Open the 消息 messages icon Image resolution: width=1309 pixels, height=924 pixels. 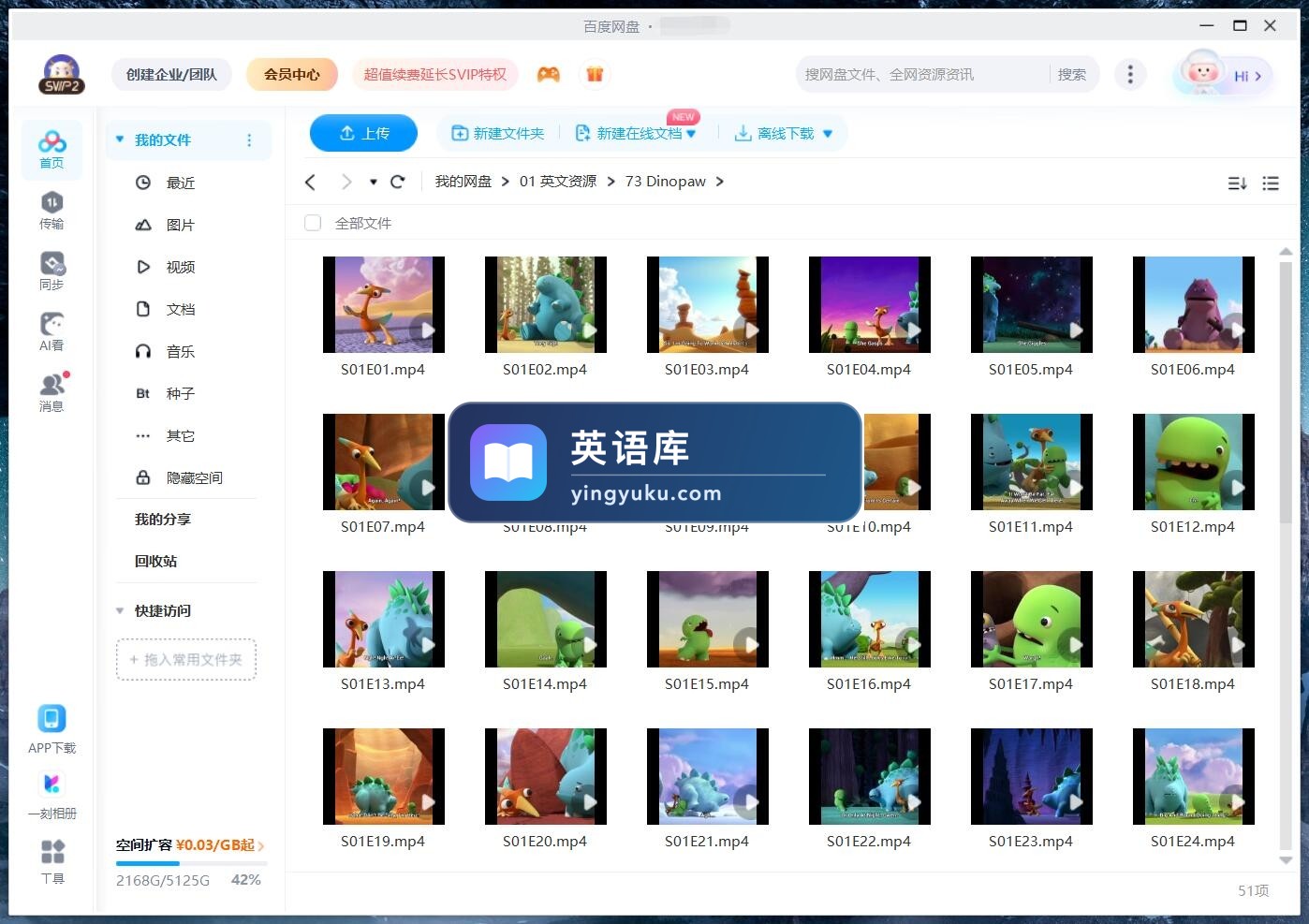pyautogui.click(x=51, y=393)
